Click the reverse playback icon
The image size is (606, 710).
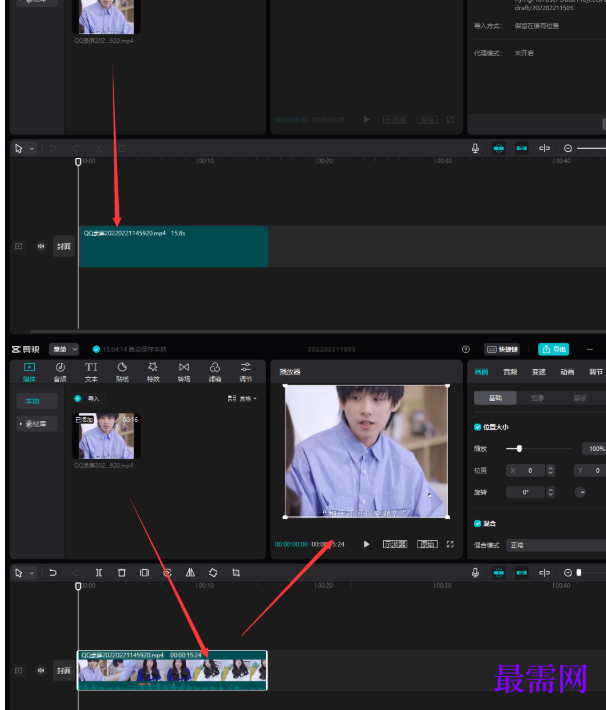pos(167,573)
